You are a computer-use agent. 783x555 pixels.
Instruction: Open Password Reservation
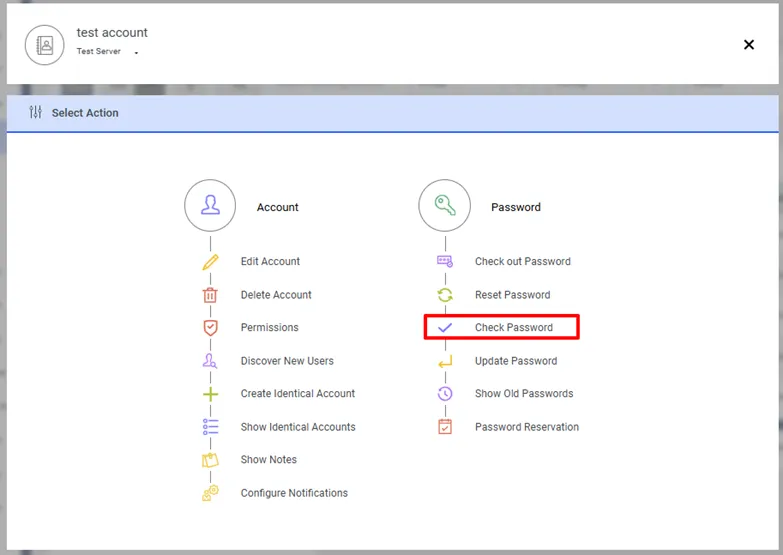527,427
